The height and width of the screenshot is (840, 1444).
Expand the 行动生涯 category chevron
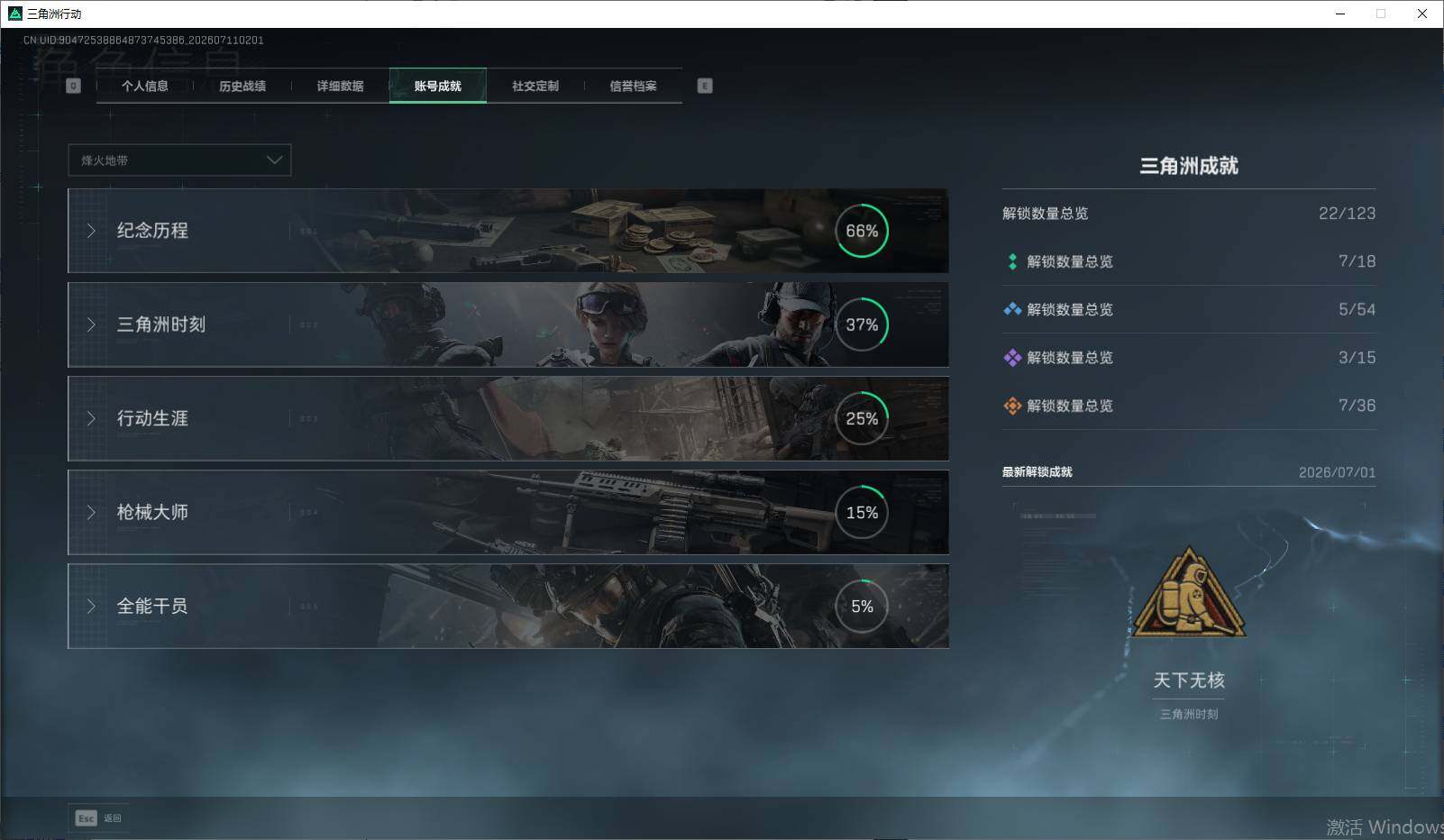pyautogui.click(x=91, y=418)
